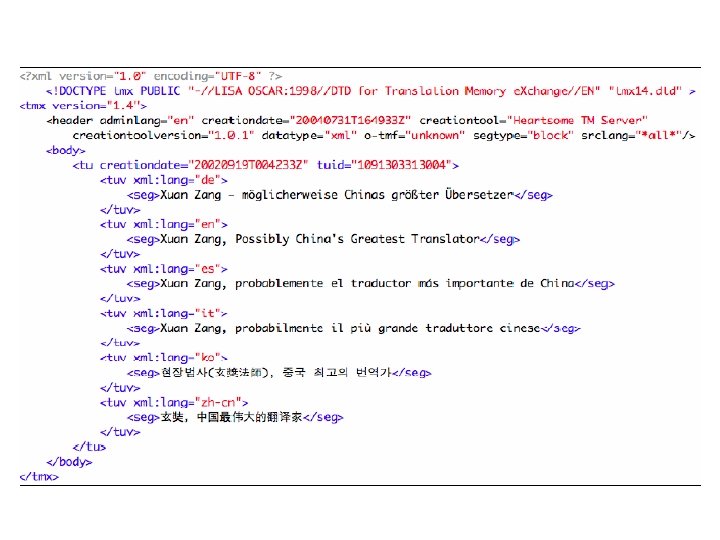This screenshot has height=540, width=720.
Task: Click the Korean segment line
Action: 279,372
